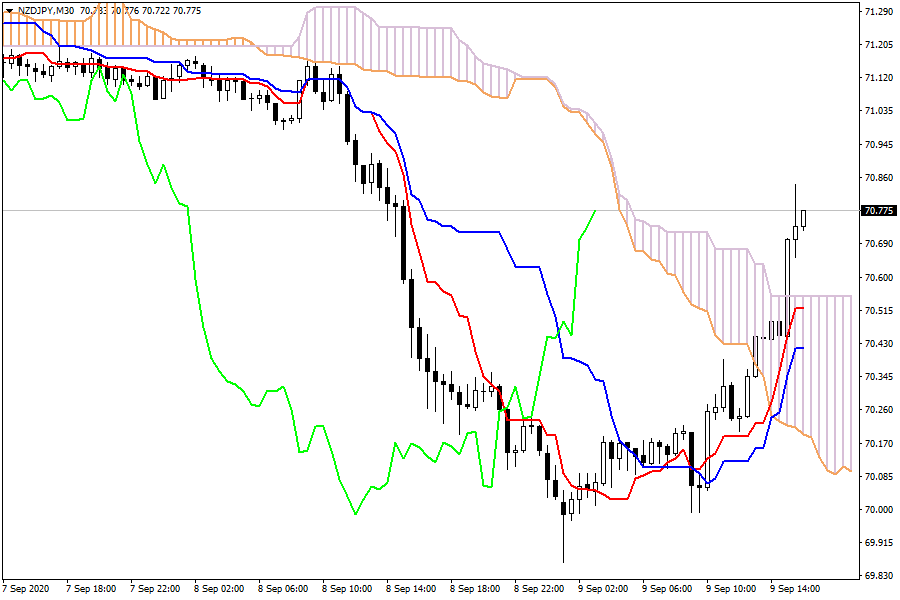The image size is (900, 600).
Task: Click the 69.830 price scale label
Action: tap(877, 576)
